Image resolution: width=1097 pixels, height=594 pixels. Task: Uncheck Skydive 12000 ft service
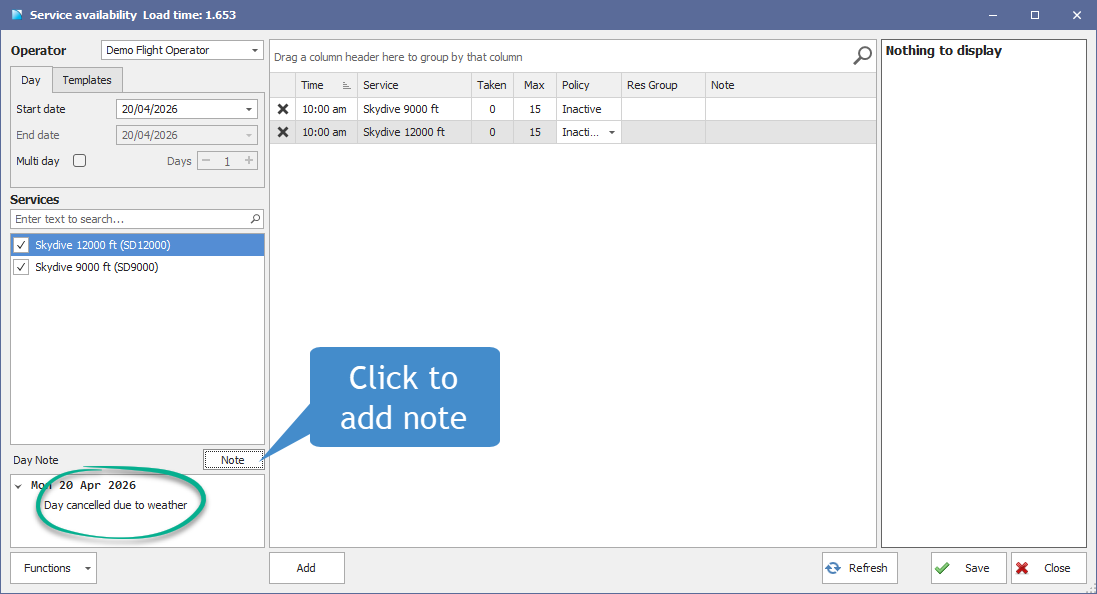pos(21,245)
